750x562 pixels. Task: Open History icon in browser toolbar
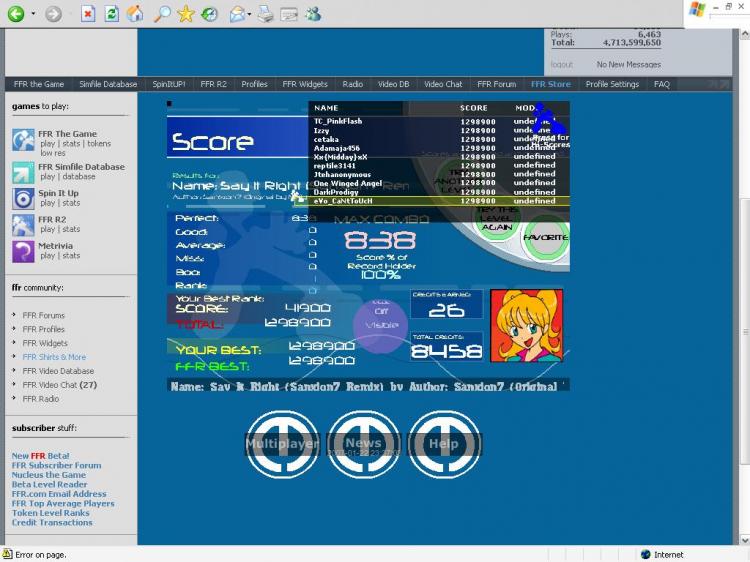click(x=209, y=13)
